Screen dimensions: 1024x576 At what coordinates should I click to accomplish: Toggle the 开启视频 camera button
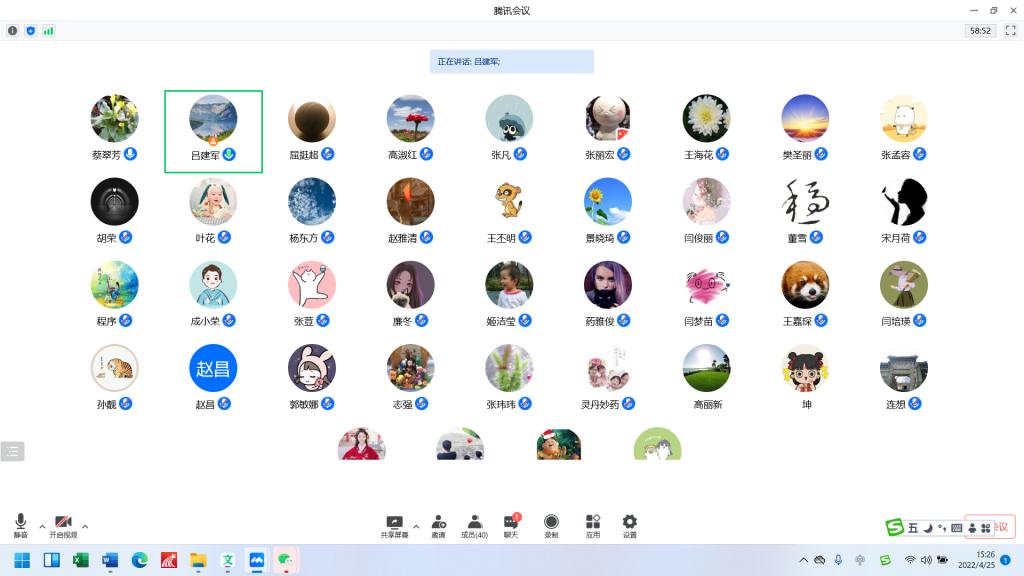(63, 523)
